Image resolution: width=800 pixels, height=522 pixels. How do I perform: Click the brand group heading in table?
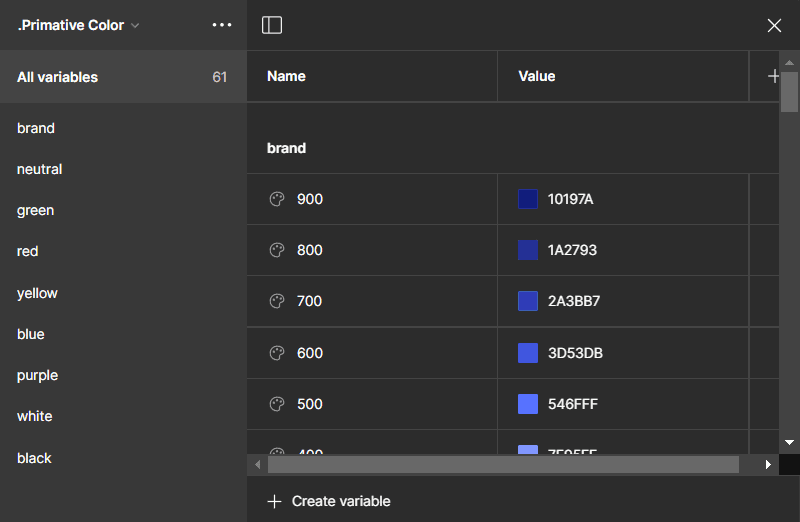[286, 148]
